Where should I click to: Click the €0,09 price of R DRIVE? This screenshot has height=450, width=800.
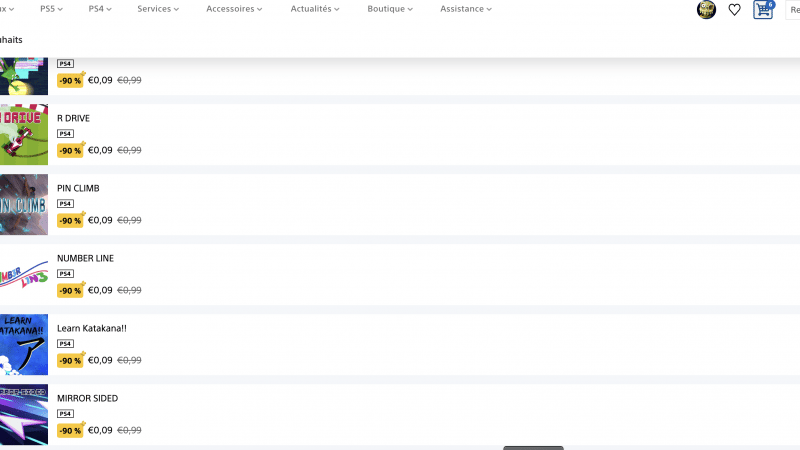tap(100, 150)
